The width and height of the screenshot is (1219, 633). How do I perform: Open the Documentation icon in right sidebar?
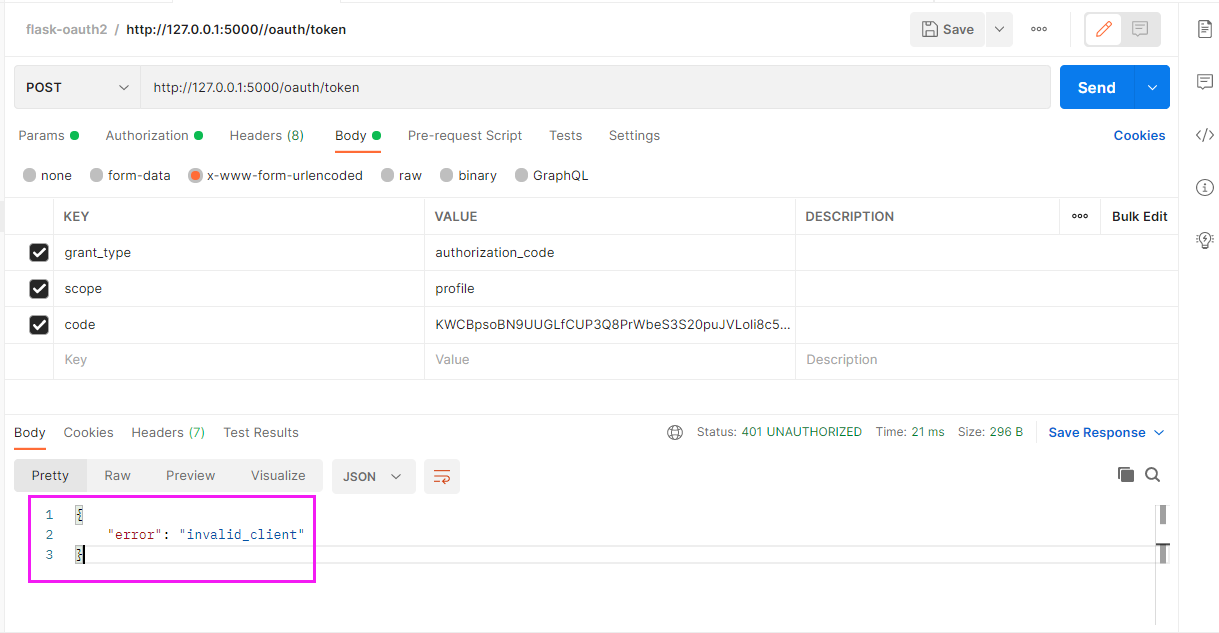pos(1205,29)
